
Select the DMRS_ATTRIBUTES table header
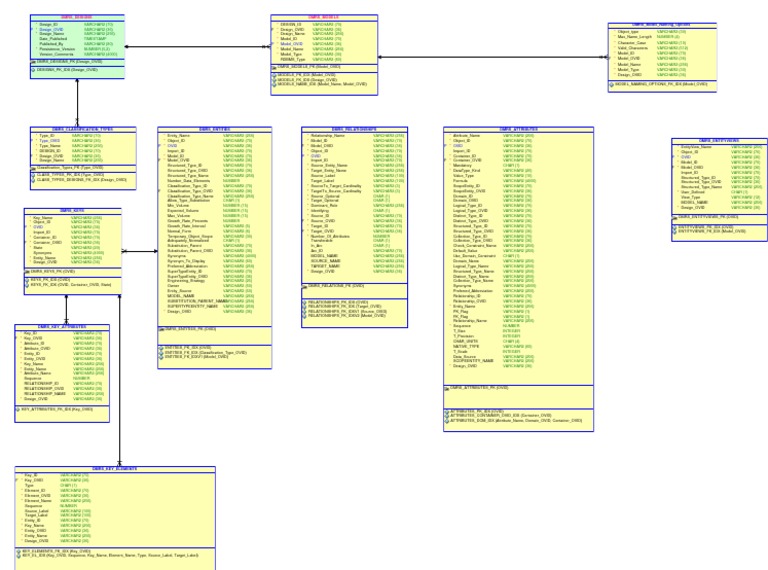[518, 129]
